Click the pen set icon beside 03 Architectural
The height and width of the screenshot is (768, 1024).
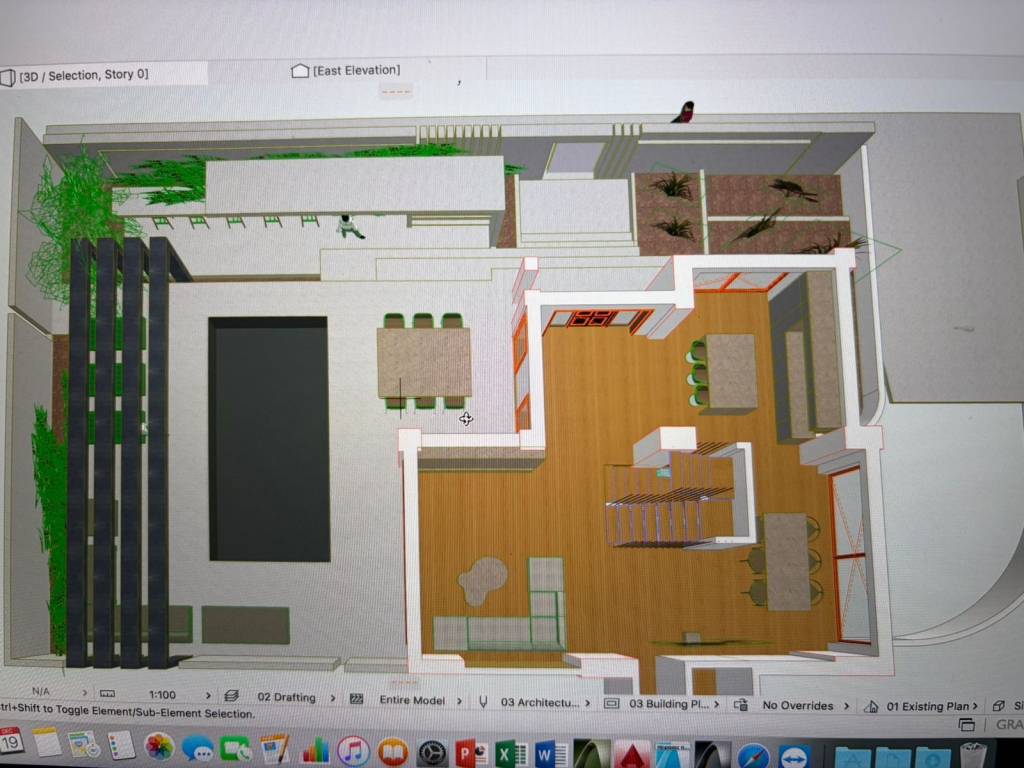[483, 701]
